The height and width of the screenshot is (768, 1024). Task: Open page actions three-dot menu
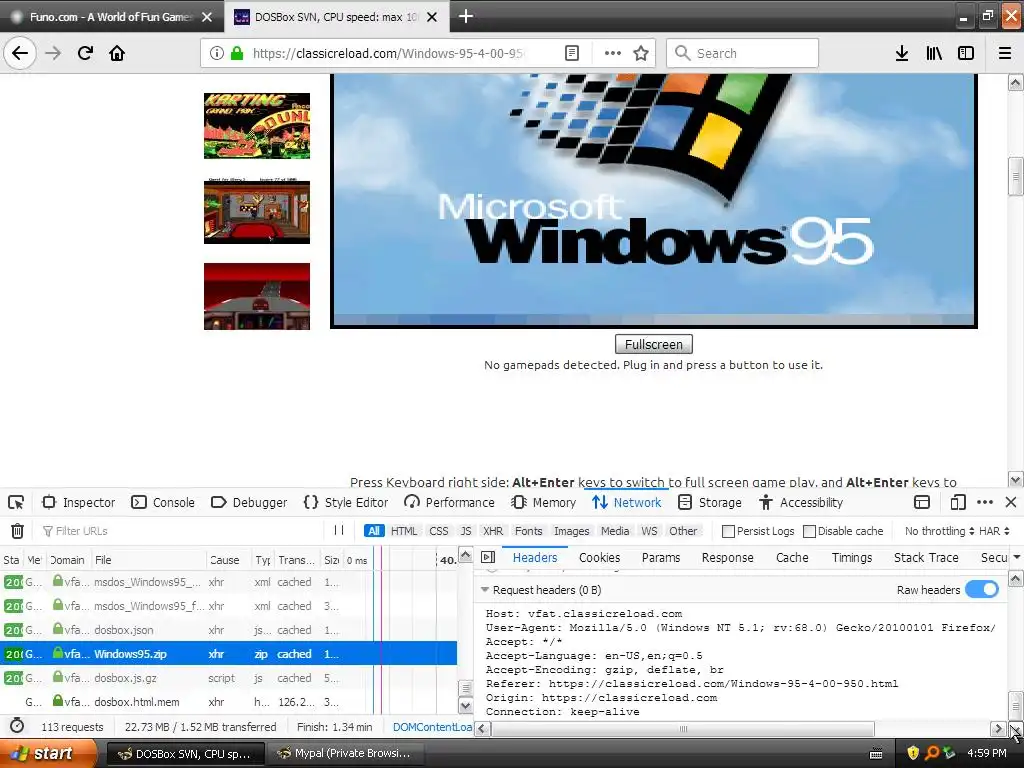613,53
